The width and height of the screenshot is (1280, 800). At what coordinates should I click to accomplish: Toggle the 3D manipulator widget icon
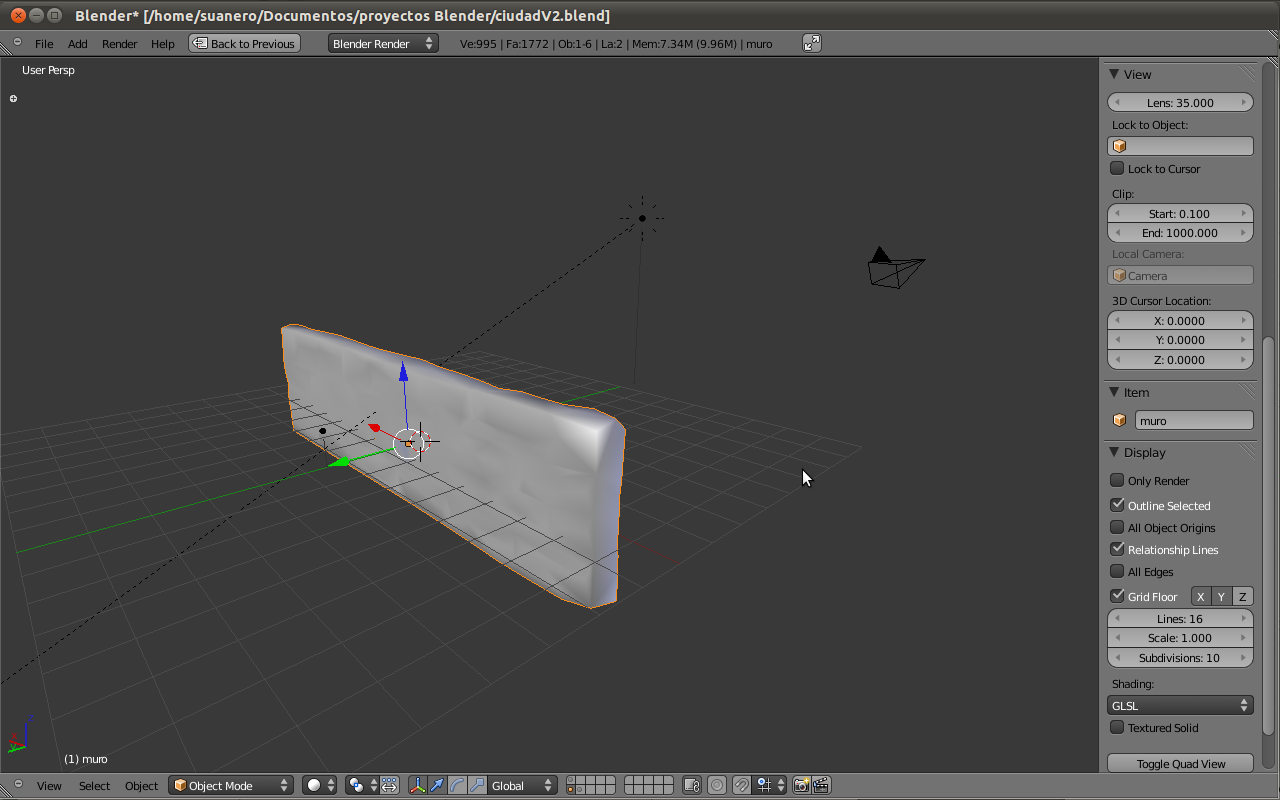(x=417, y=786)
